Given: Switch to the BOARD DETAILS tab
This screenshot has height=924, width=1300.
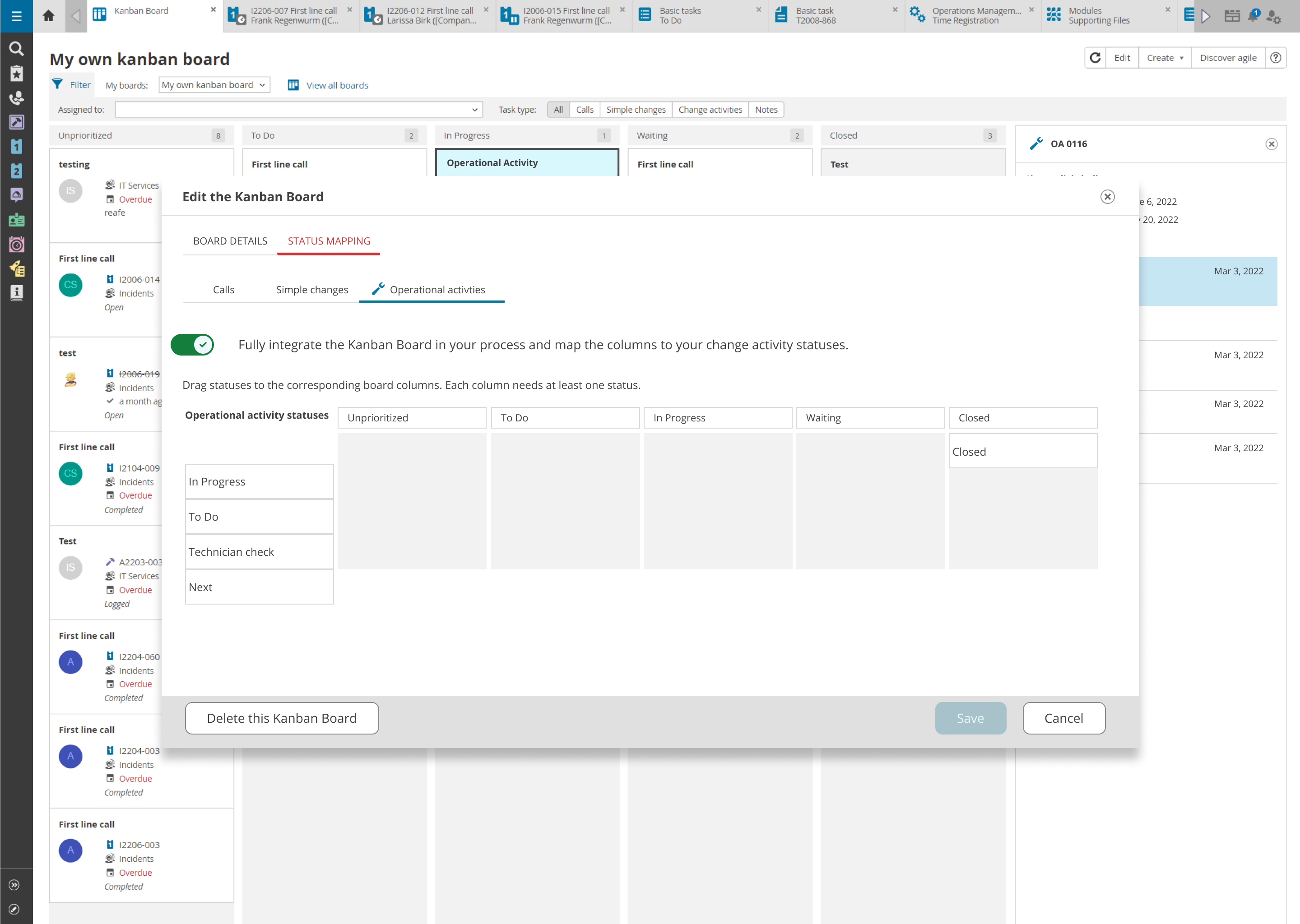Looking at the screenshot, I should 230,240.
